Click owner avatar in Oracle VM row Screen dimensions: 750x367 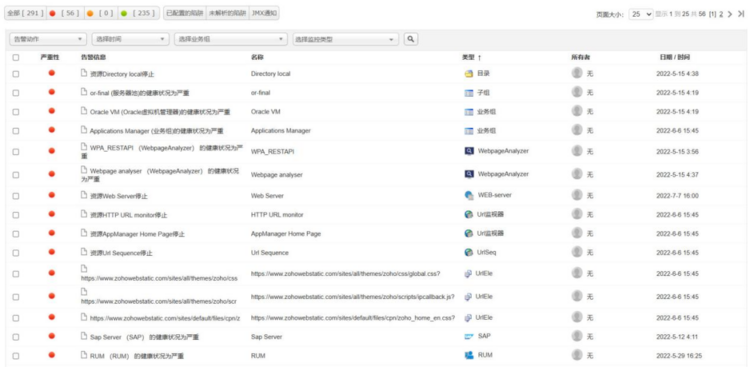[577, 111]
